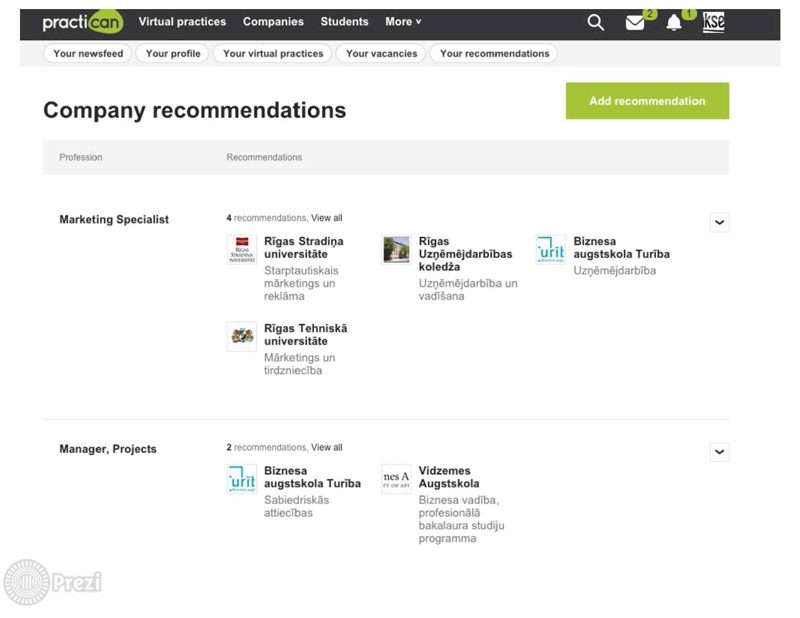The height and width of the screenshot is (618, 800).
Task: Open the search magnifier icon
Action: point(595,22)
